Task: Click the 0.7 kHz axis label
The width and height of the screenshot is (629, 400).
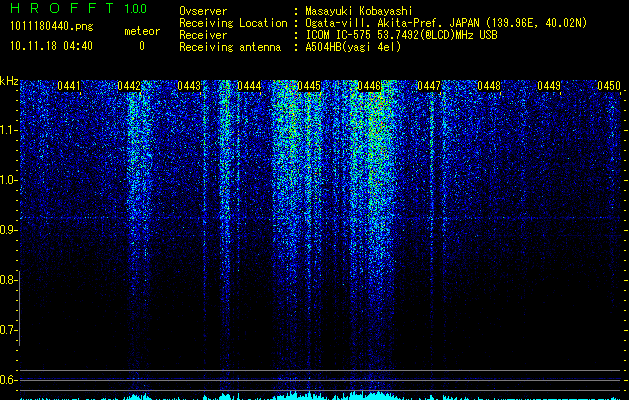Action: click(x=9, y=330)
